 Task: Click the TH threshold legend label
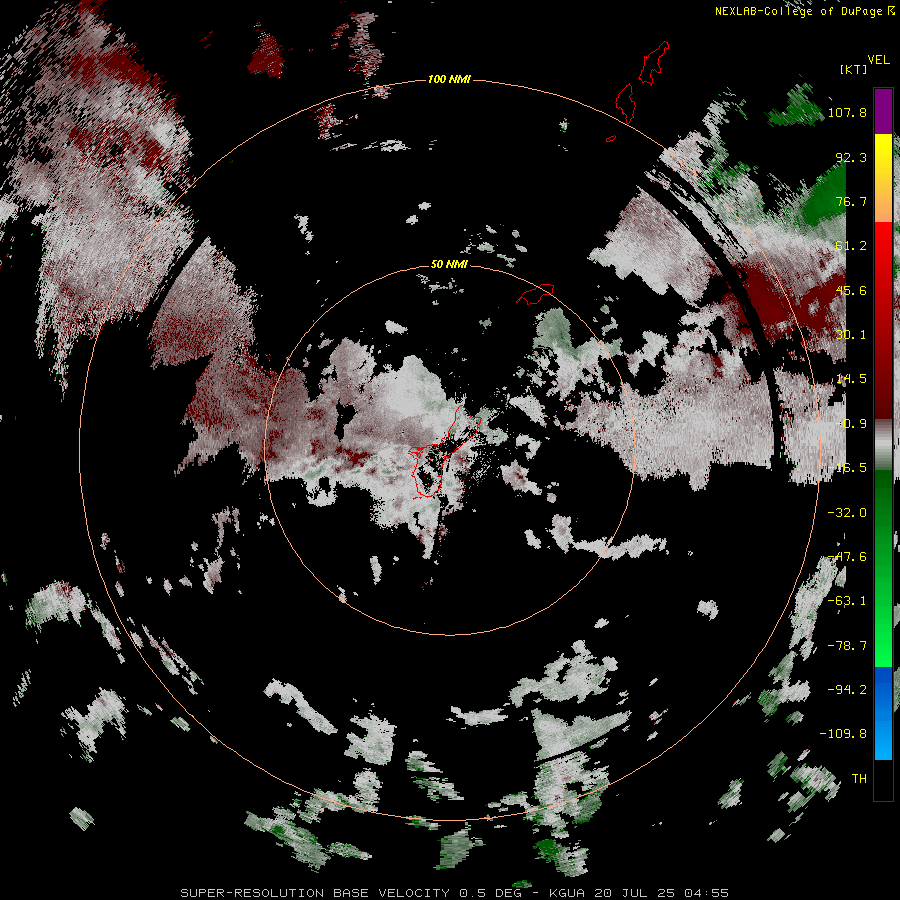(859, 779)
